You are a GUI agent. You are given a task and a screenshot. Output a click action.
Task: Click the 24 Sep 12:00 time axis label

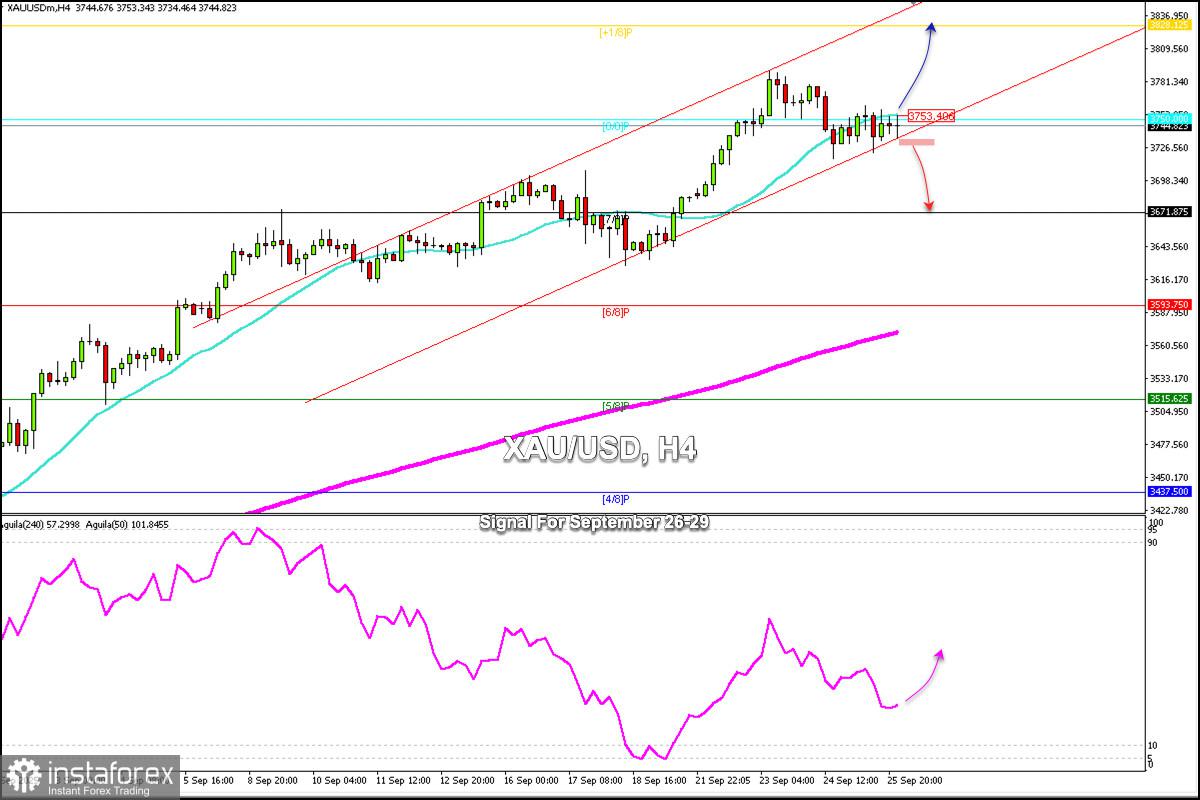(851, 780)
